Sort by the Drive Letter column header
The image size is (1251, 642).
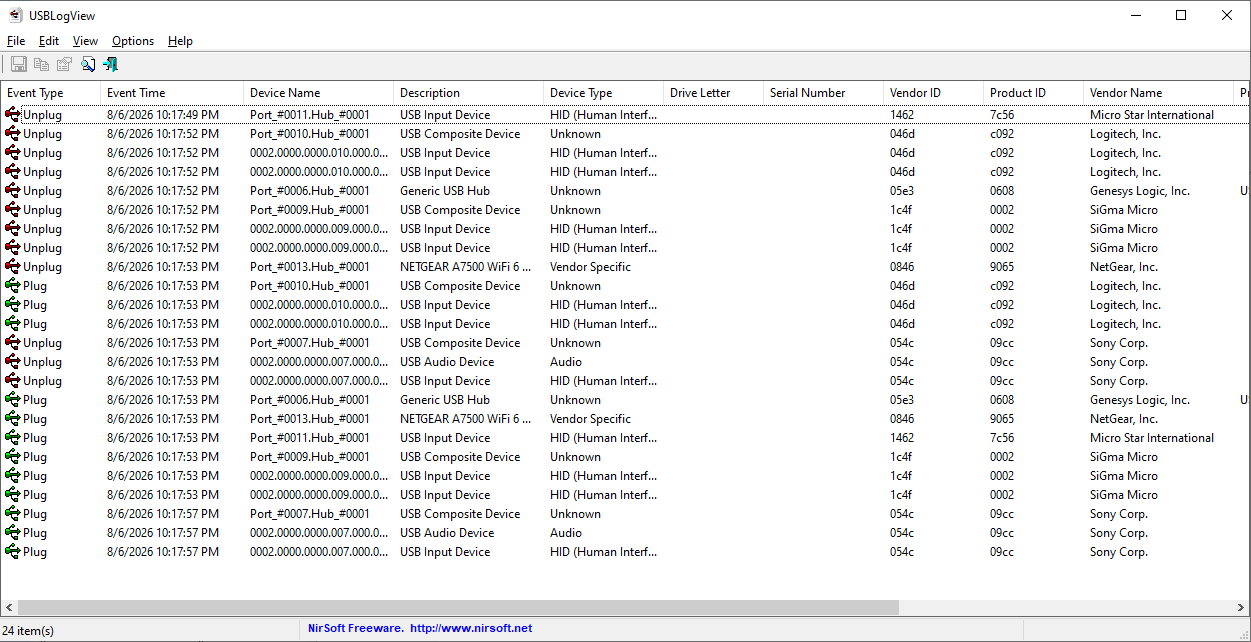tap(714, 93)
